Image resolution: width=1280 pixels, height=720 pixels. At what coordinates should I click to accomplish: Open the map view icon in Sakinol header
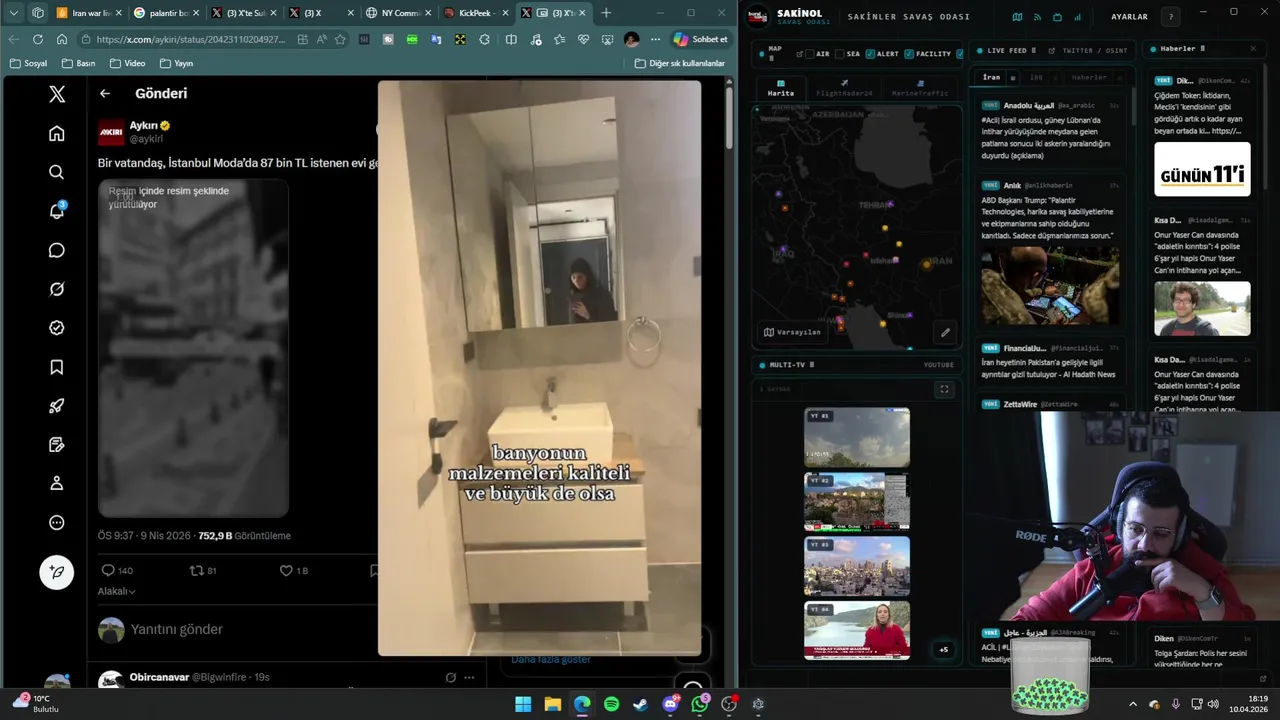tap(1017, 17)
